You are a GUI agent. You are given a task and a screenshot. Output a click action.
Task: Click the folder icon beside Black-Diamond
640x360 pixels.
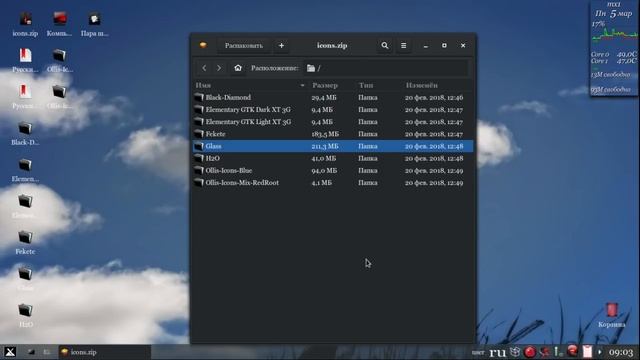199,98
